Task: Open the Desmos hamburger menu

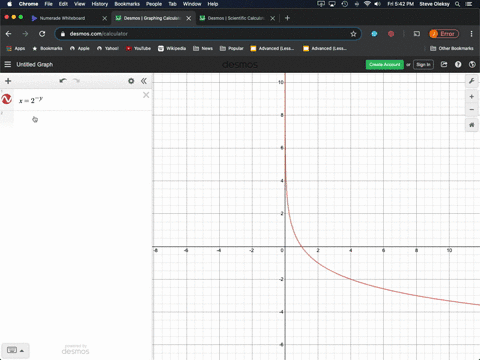Action: tap(8, 64)
